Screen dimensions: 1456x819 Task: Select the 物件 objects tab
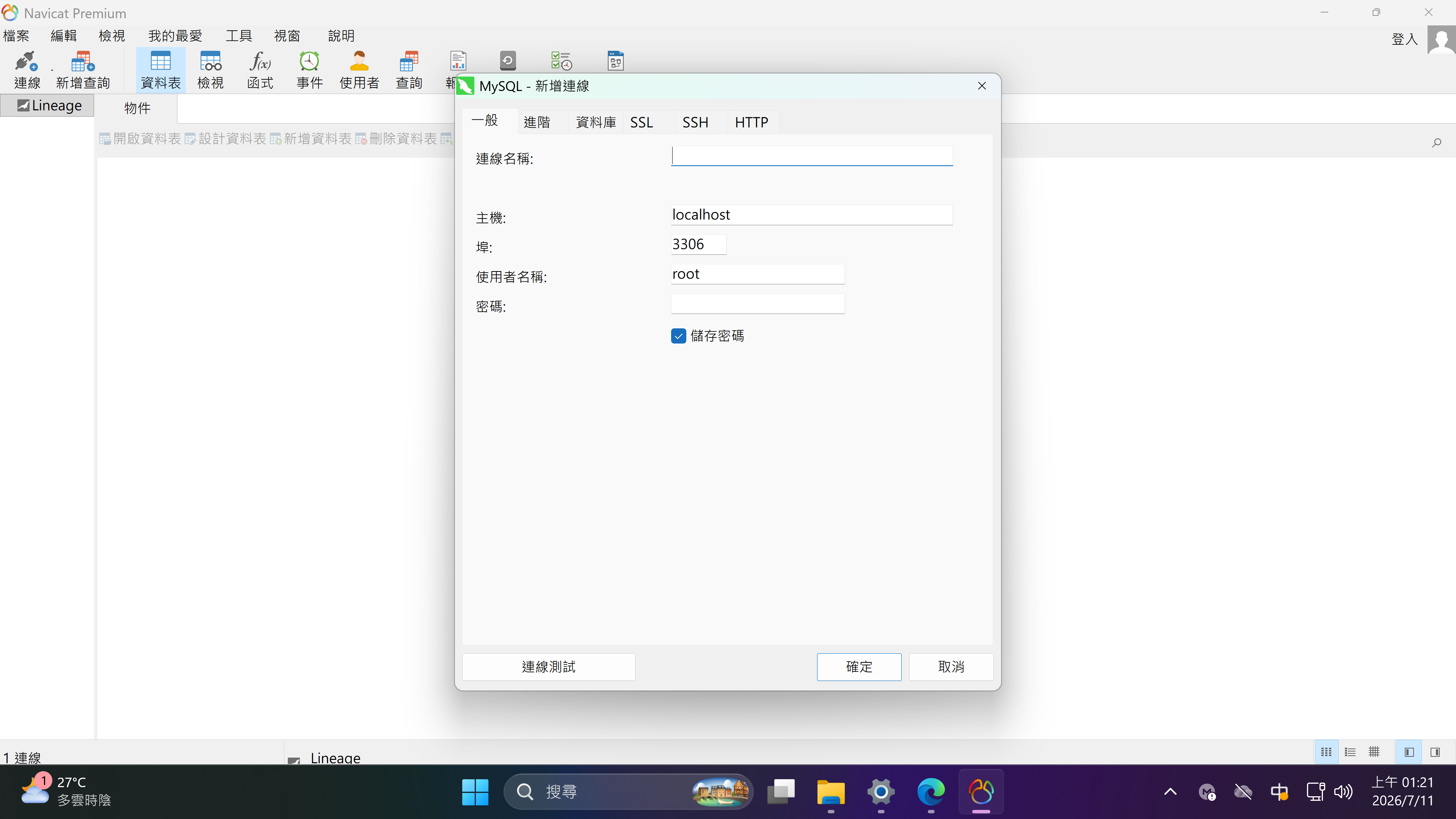pyautogui.click(x=137, y=108)
